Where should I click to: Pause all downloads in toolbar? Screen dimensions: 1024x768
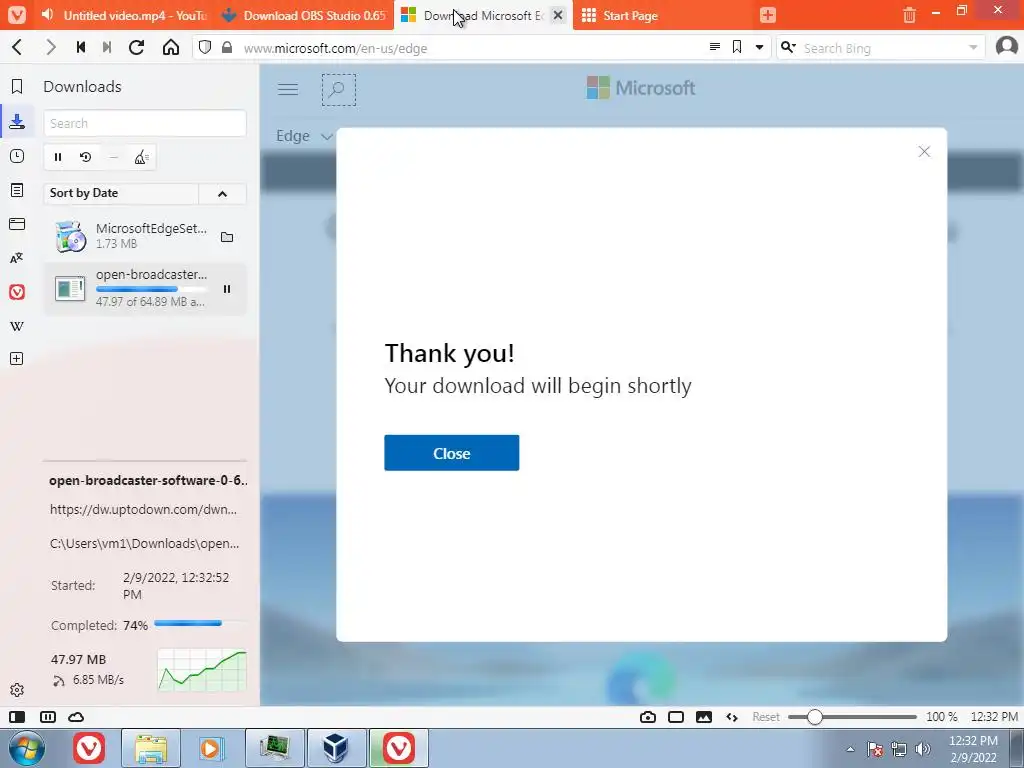[58, 157]
